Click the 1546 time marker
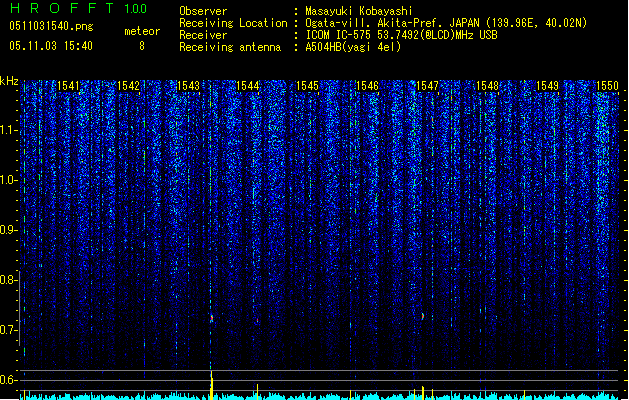 point(367,86)
